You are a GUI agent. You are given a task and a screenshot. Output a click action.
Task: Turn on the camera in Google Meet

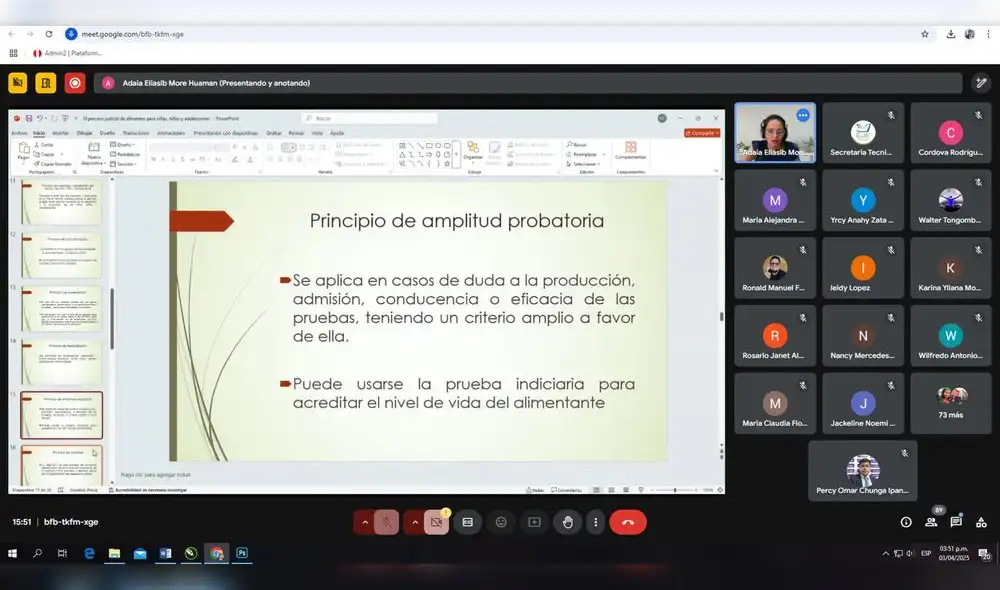435,522
